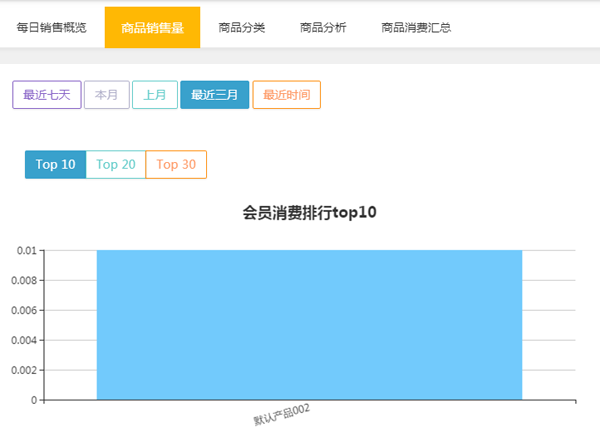Click the 0.01 y-axis label
This screenshot has width=600, height=433.
tap(25, 250)
